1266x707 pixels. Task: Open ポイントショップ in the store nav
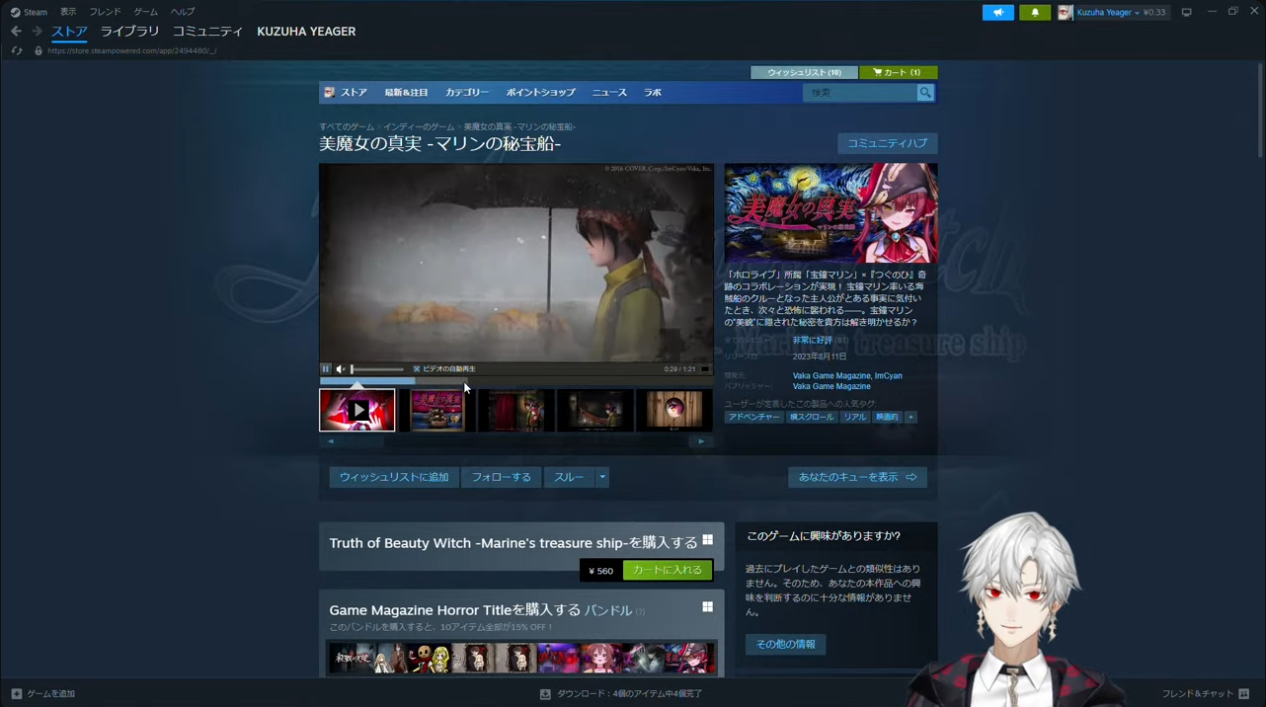pos(540,92)
